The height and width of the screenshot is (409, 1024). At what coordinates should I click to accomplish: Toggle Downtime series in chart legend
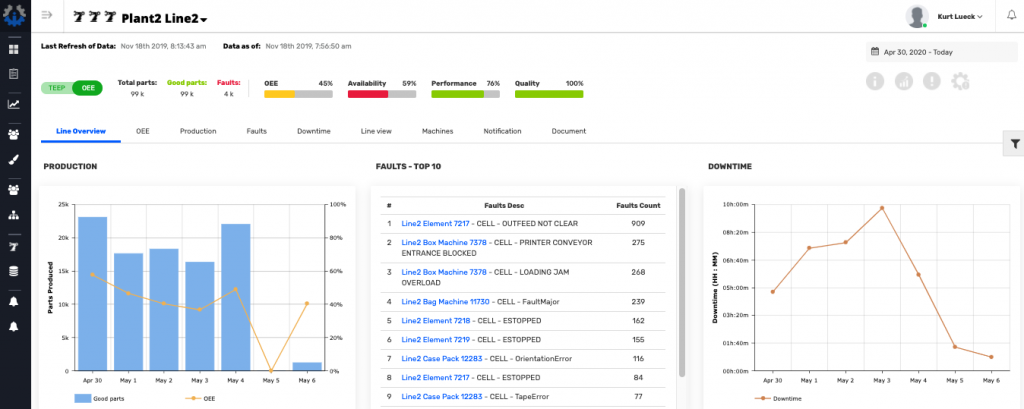coord(780,398)
